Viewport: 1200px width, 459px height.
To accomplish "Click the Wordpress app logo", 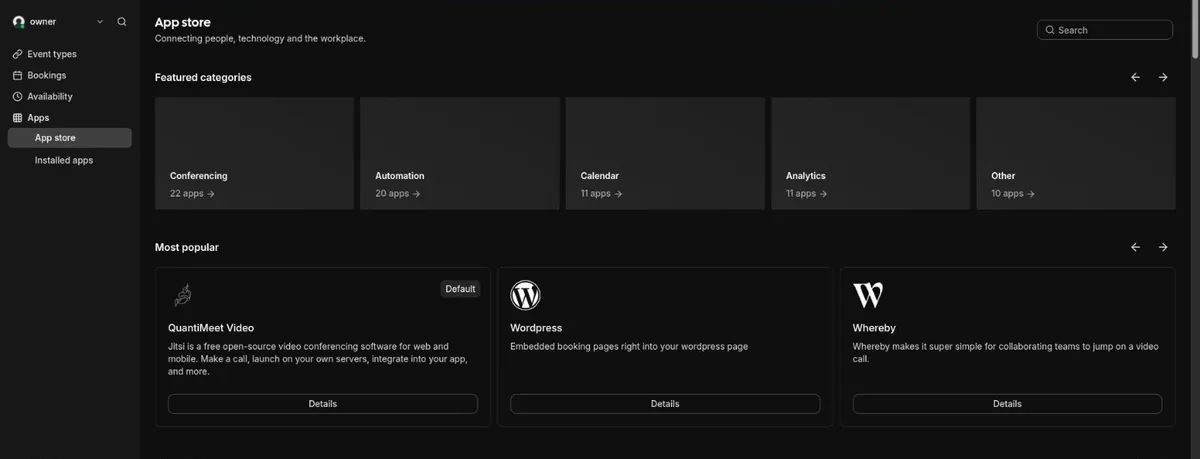I will [x=525, y=295].
